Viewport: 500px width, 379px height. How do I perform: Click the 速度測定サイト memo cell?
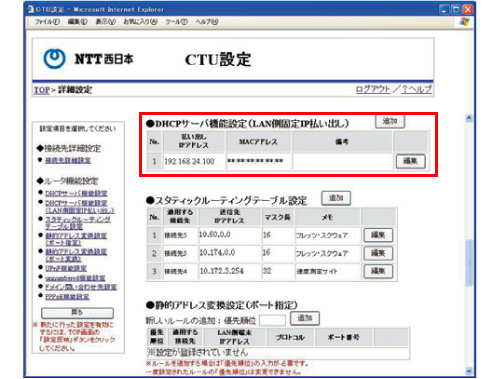pos(327,271)
